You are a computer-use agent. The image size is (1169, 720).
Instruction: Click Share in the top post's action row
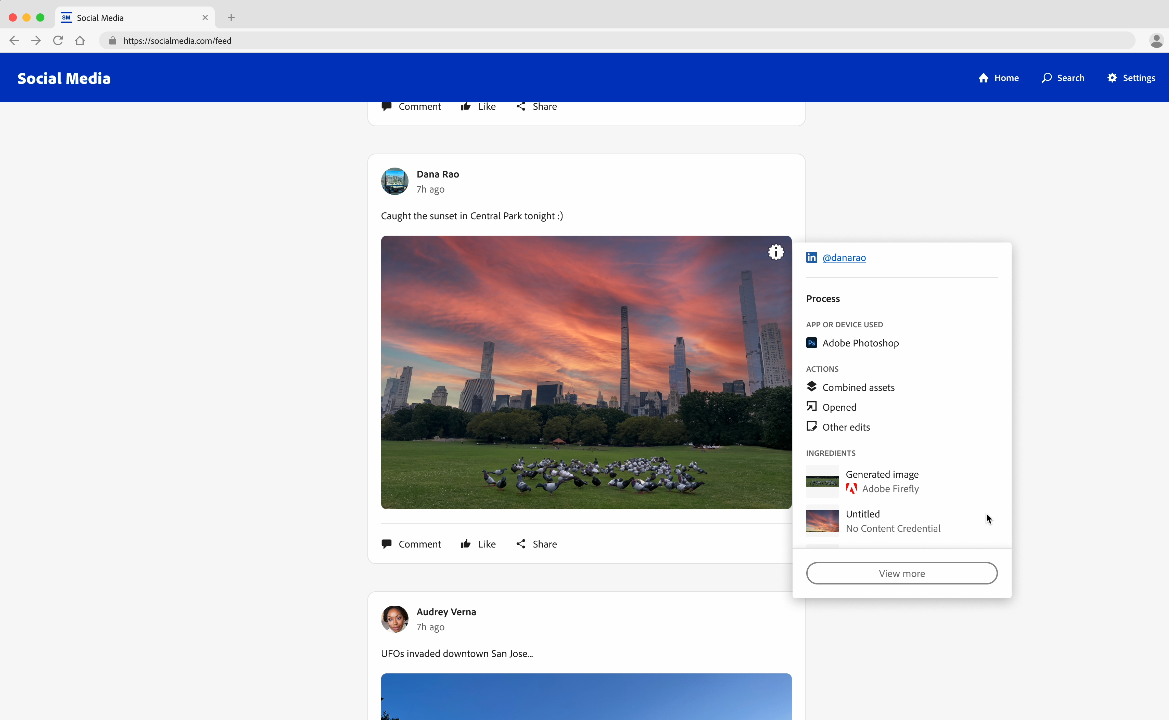tap(537, 107)
